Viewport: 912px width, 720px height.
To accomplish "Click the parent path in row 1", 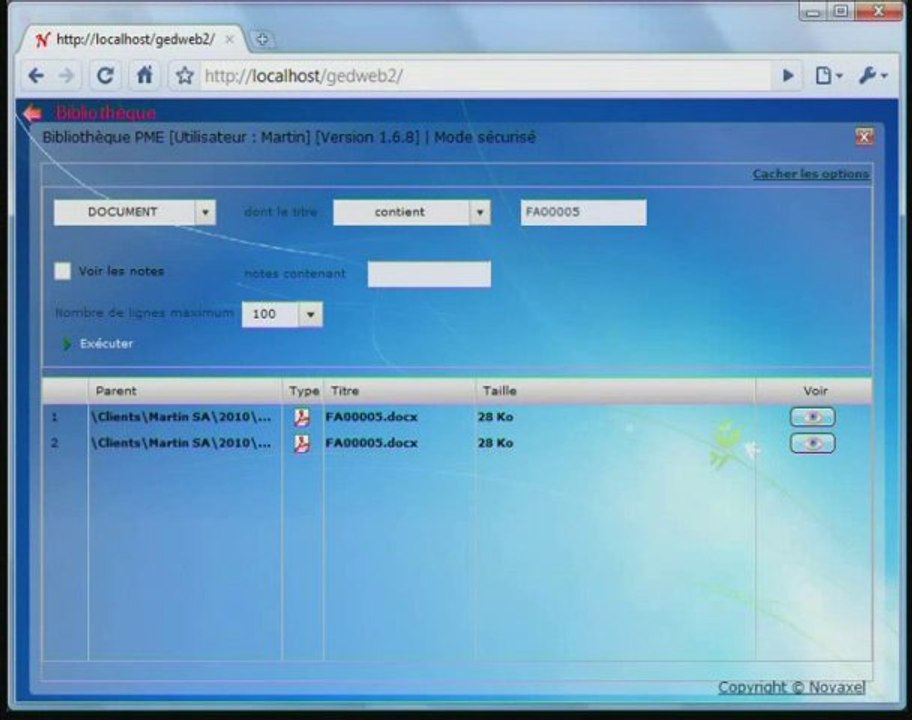I will coord(181,417).
